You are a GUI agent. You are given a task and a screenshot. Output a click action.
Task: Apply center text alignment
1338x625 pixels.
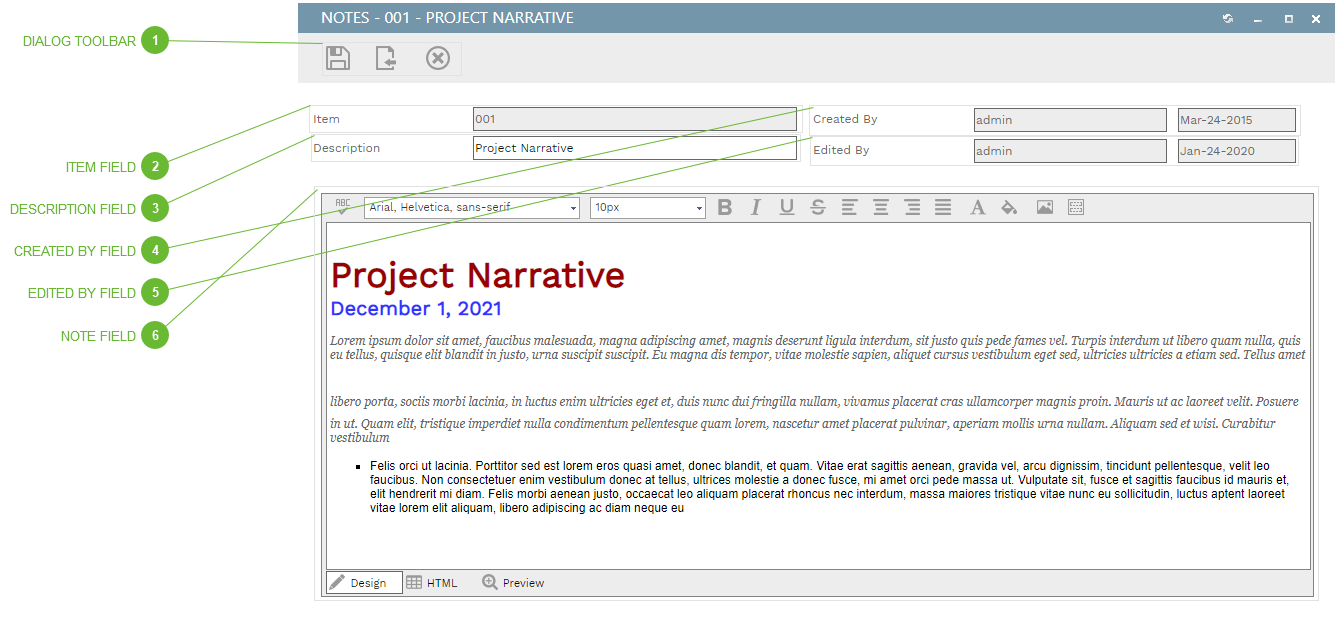coord(880,207)
